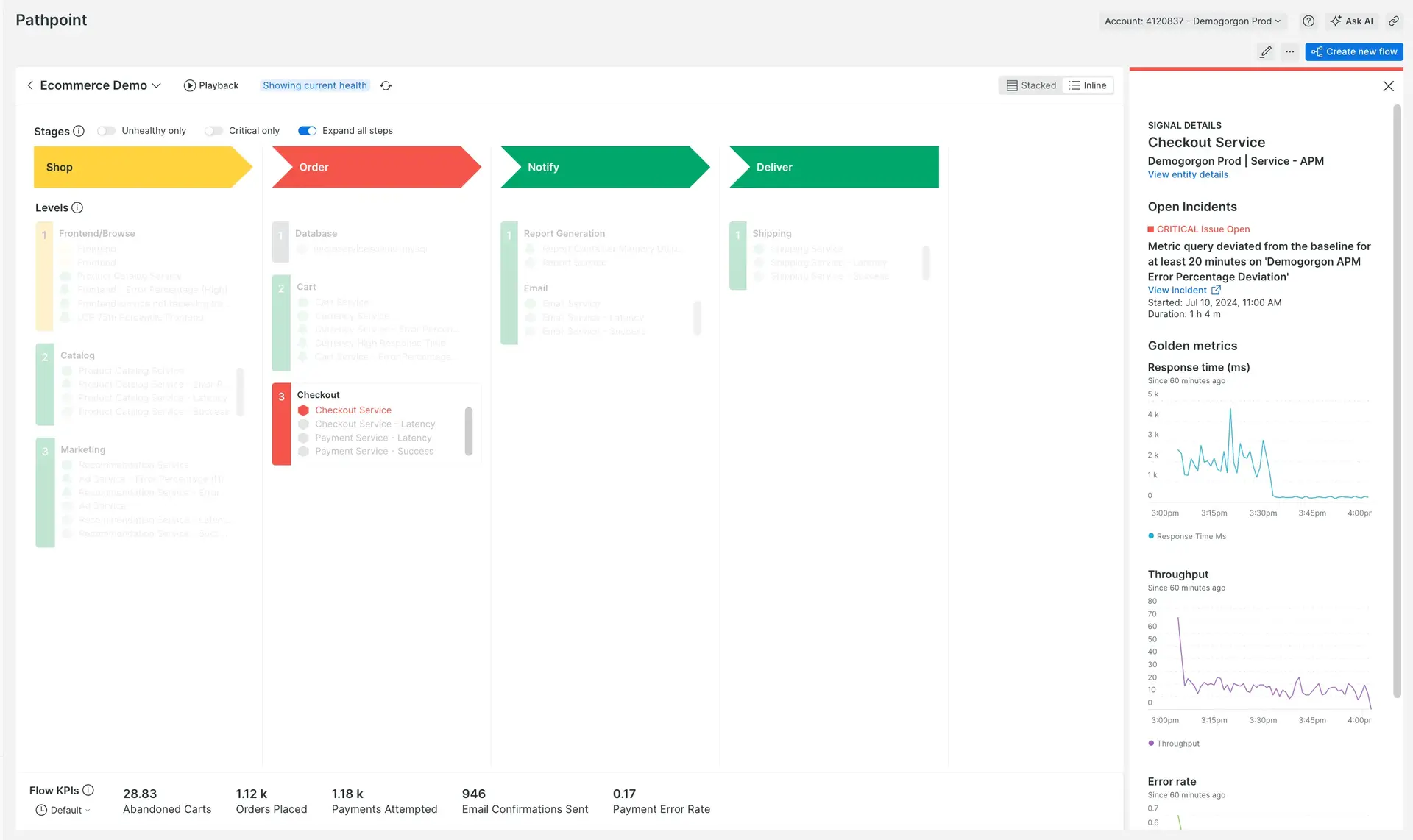The height and width of the screenshot is (840, 1413).
Task: Click the help question mark icon
Action: [1308, 21]
